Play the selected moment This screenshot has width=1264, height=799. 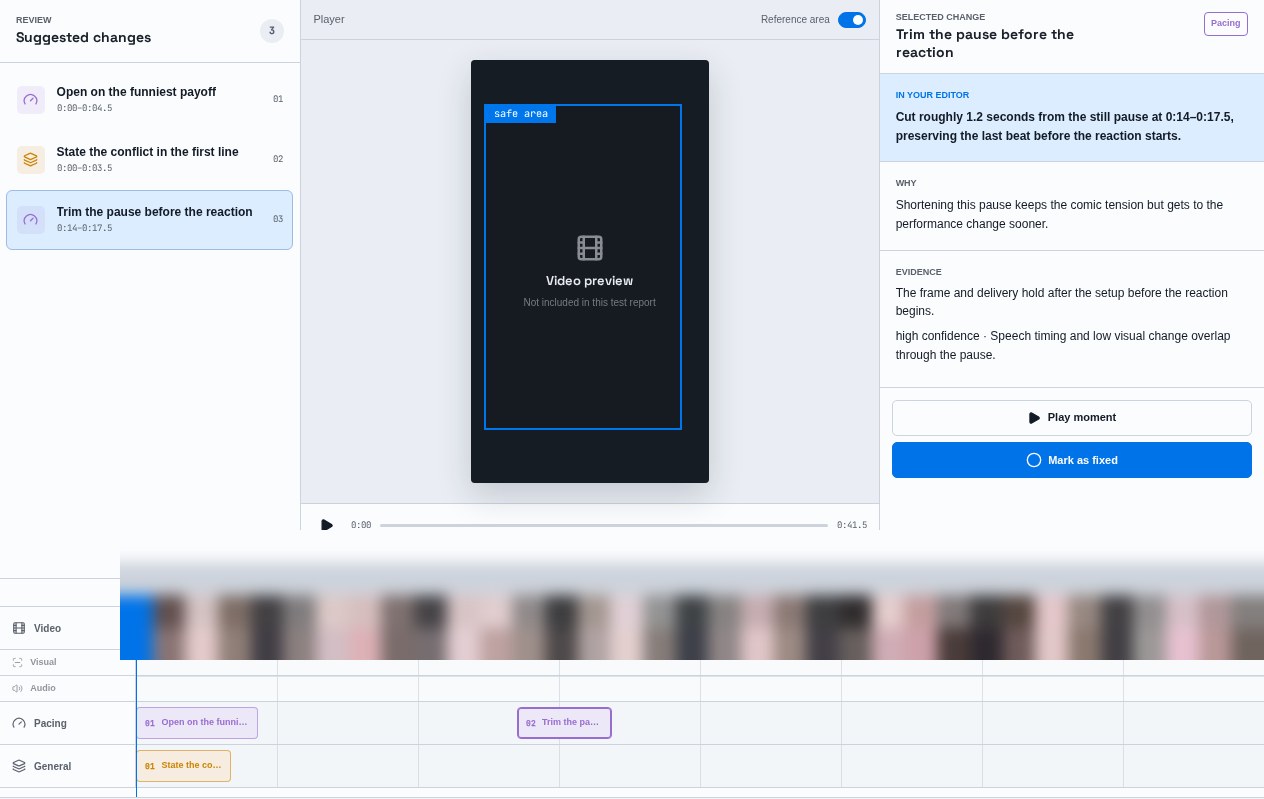[1072, 418]
